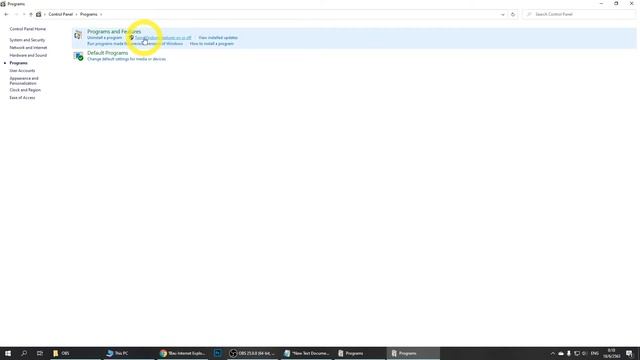Click the Programs and Features category icon
640x360 pixels.
[78, 35]
